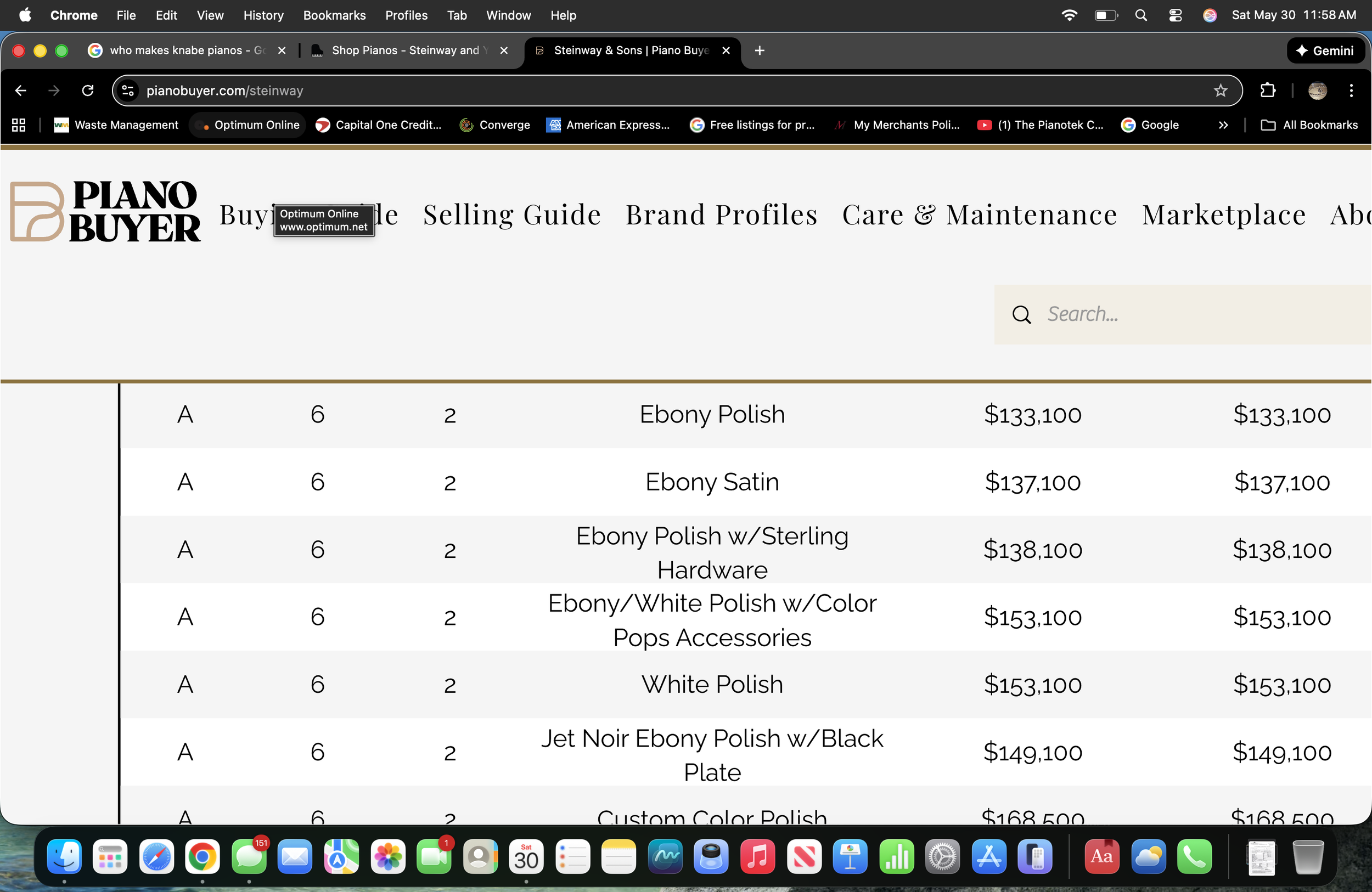1372x892 pixels.
Task: Bookmark this page with the star icon
Action: coord(1220,91)
